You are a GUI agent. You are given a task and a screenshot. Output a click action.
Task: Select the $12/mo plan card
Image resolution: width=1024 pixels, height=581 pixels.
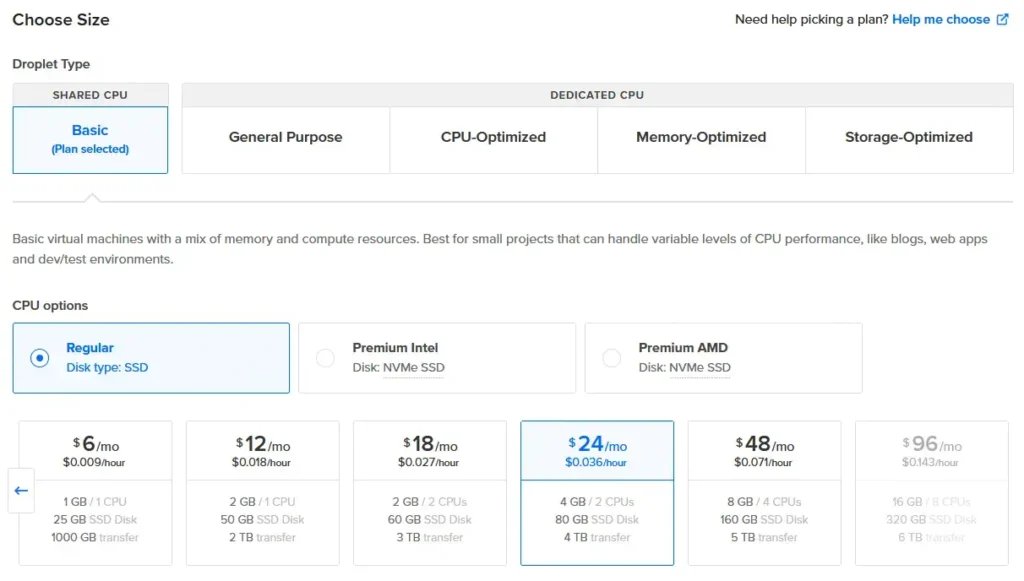click(x=262, y=492)
